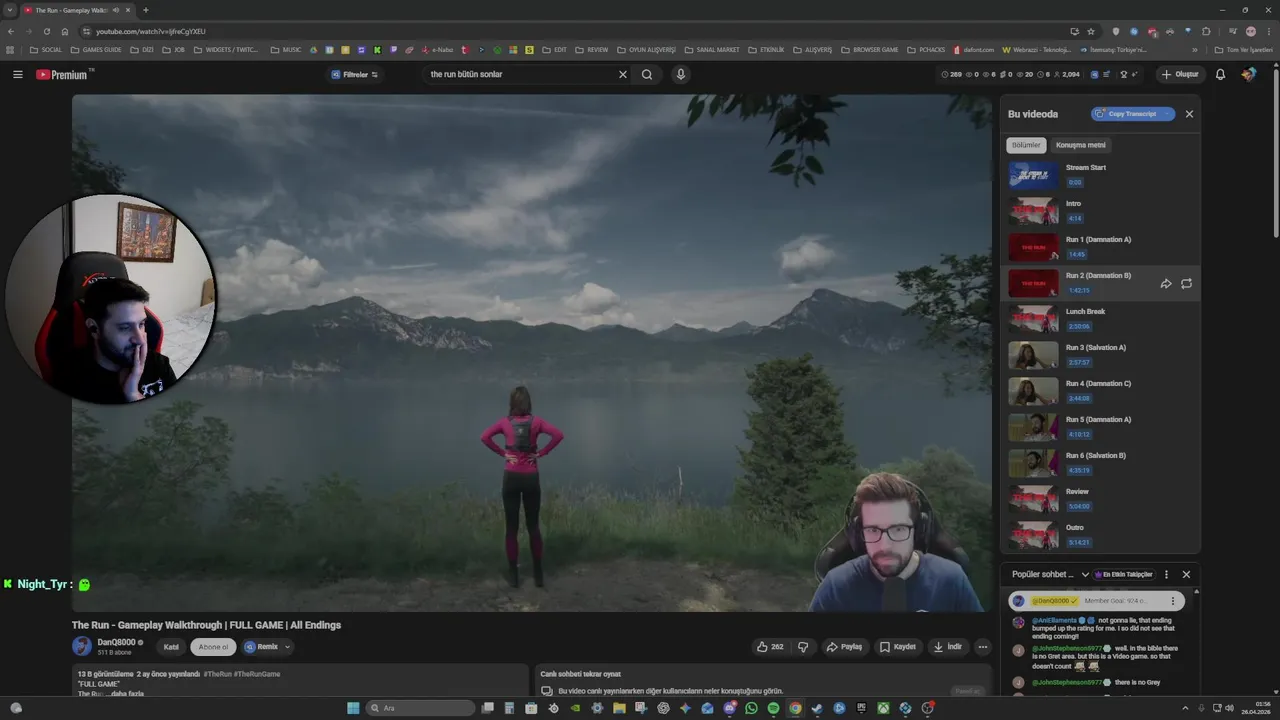Click the Paylaş share button
The image size is (1280, 720).
click(844, 647)
